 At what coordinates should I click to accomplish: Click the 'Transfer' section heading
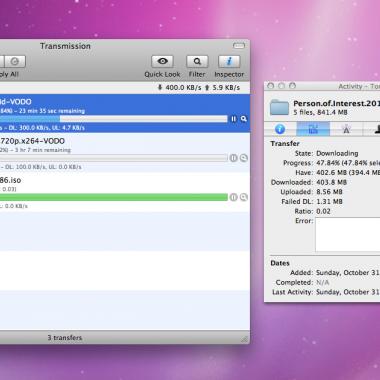coord(285,144)
